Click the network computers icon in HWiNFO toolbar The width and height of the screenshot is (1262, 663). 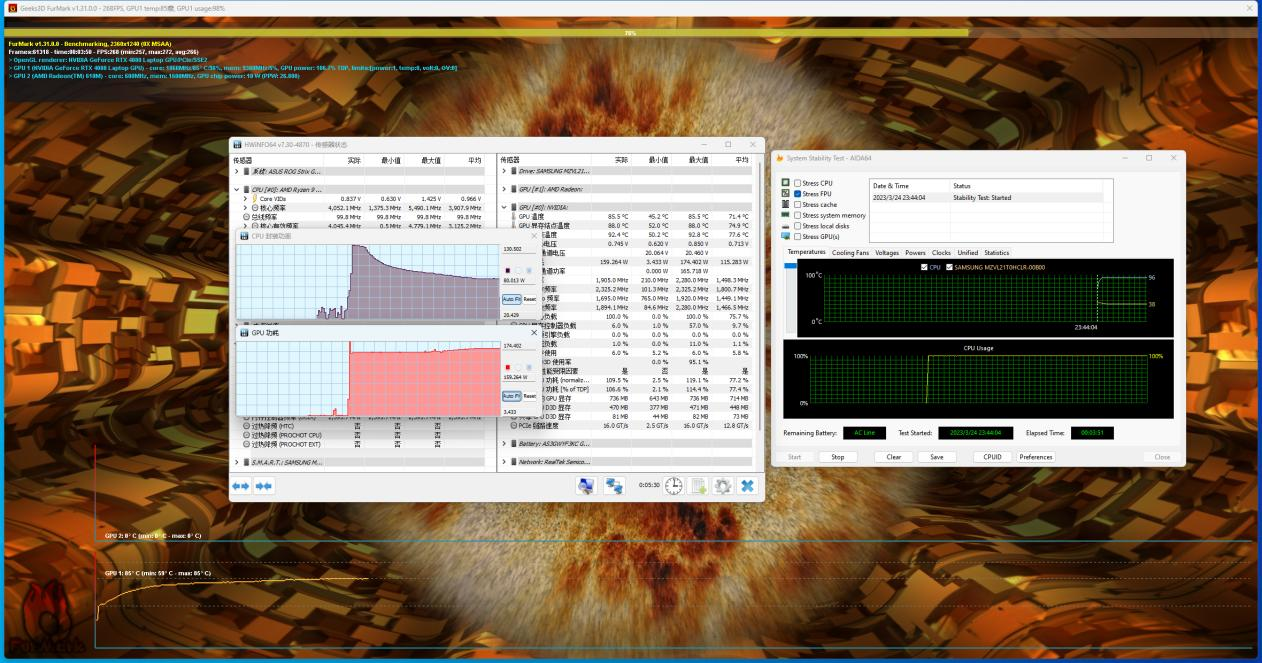tap(615, 486)
